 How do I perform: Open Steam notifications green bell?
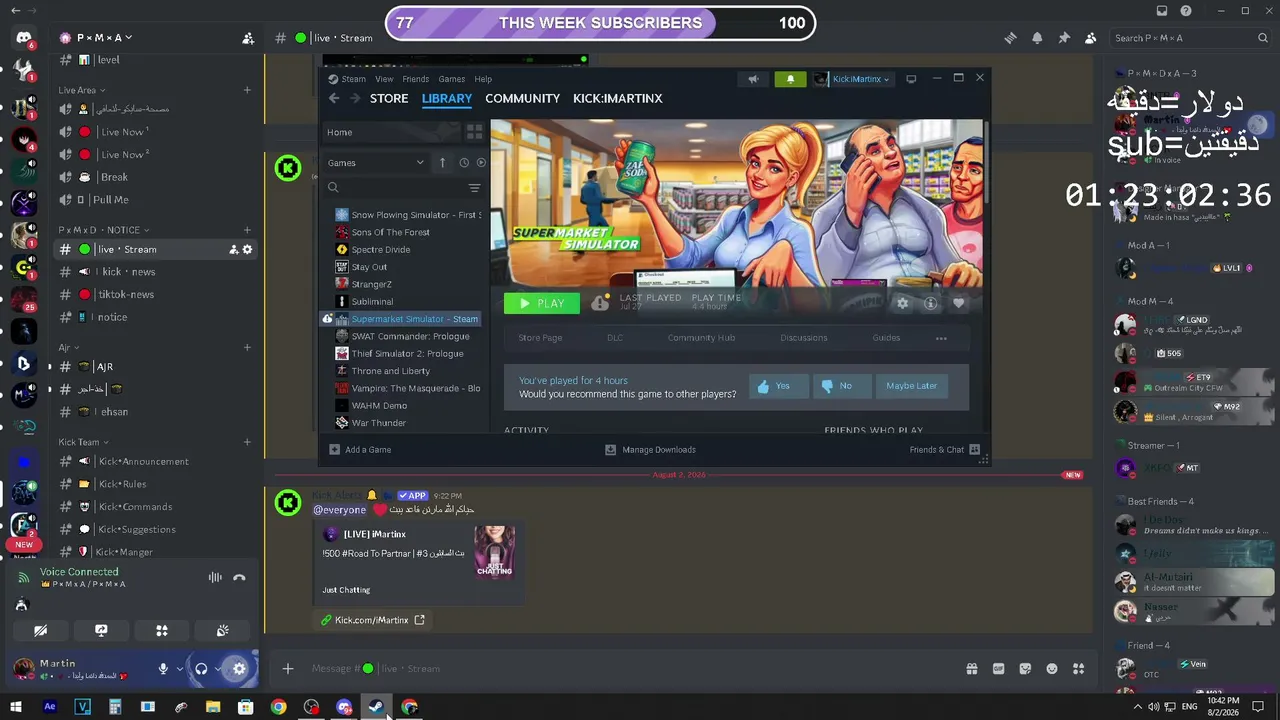(x=790, y=79)
